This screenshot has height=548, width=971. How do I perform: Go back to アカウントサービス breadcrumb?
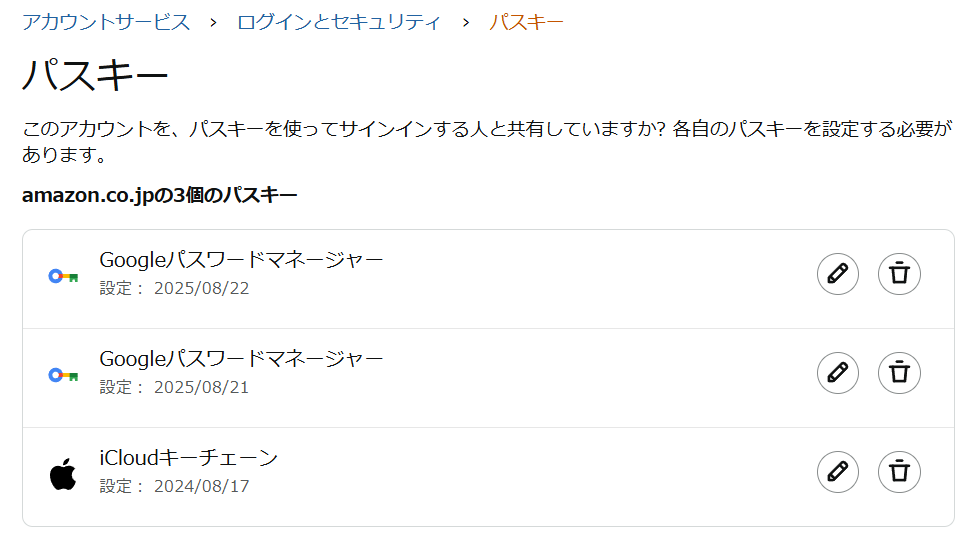point(106,22)
